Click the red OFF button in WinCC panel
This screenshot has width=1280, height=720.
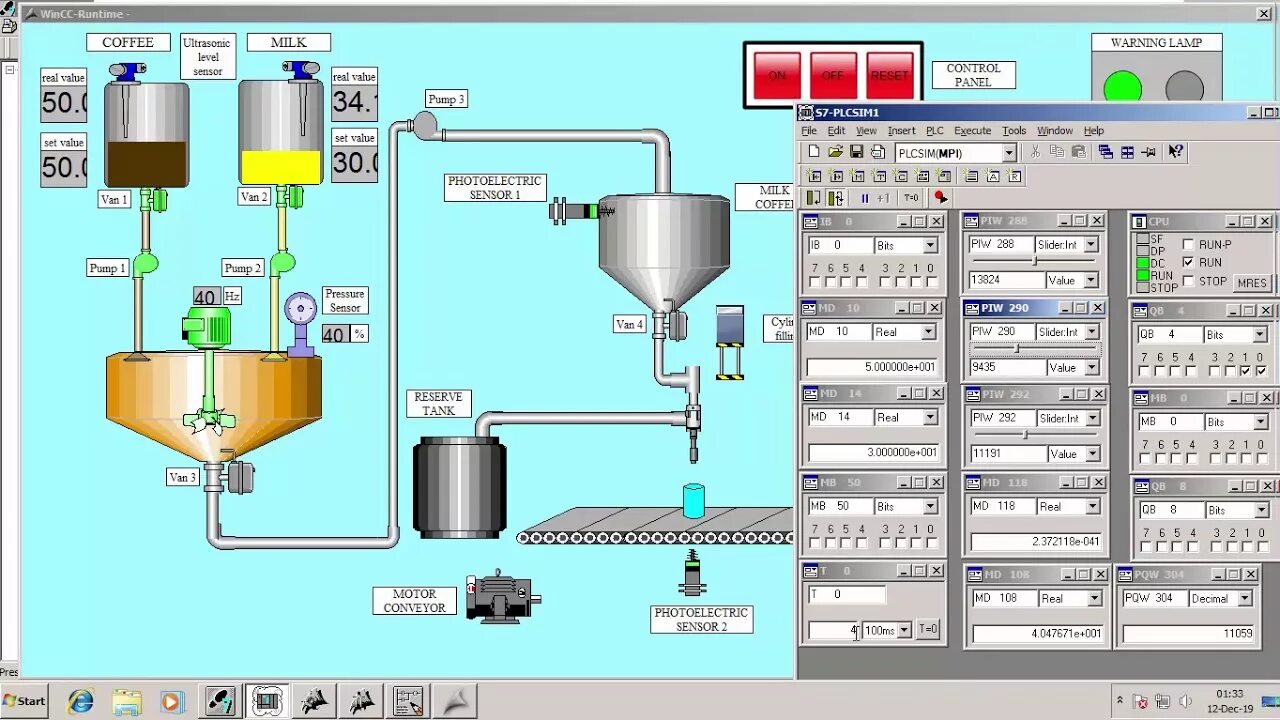click(833, 75)
